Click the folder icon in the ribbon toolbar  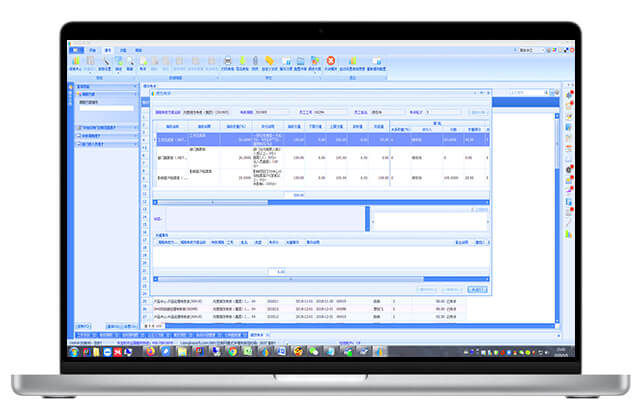pos(301,60)
